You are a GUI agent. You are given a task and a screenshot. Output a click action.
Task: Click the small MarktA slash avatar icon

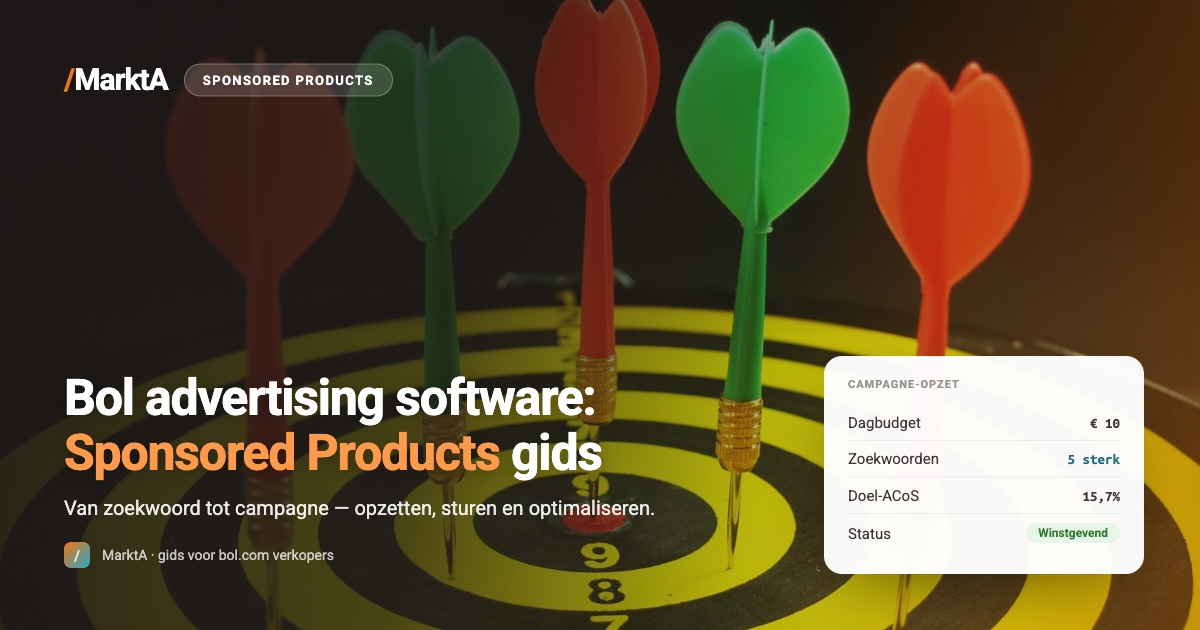tap(77, 555)
